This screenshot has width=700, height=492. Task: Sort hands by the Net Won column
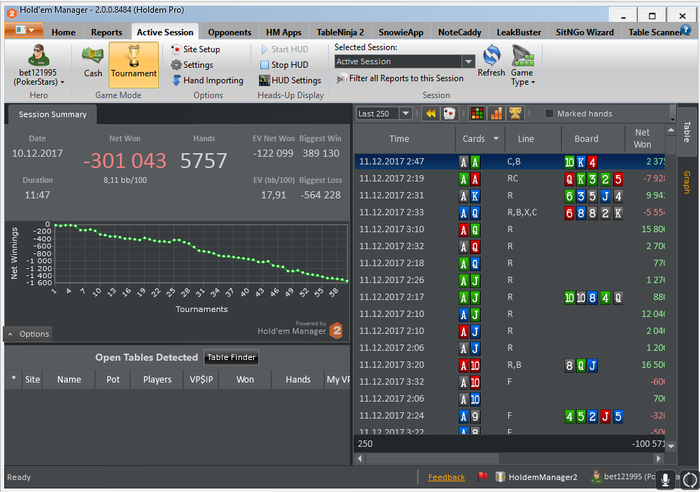[x=642, y=139]
